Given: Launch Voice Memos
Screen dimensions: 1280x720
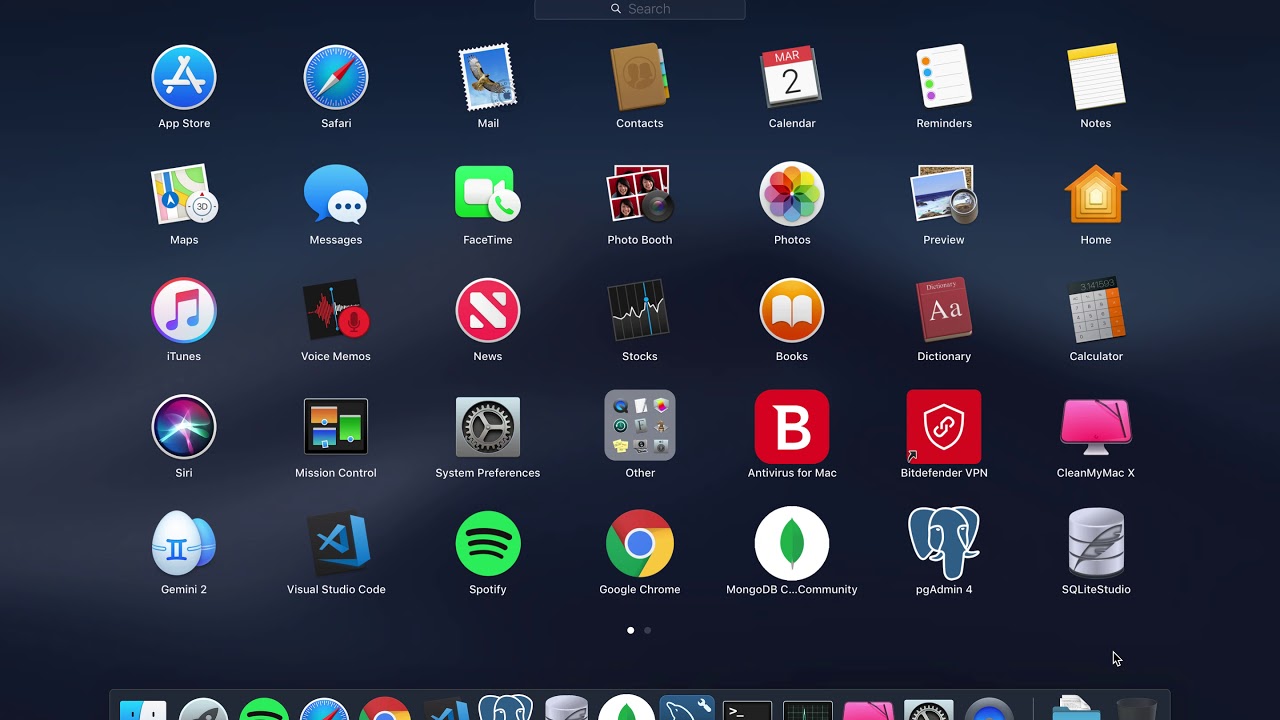Looking at the screenshot, I should (x=336, y=310).
